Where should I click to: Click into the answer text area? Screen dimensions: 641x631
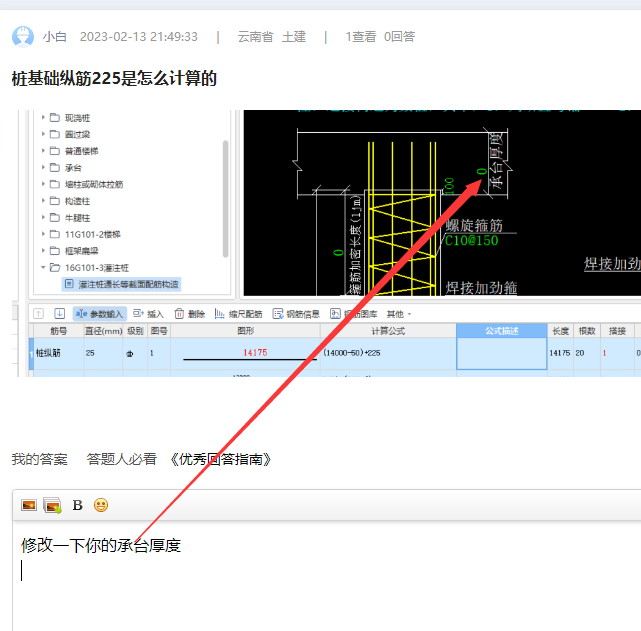[x=327, y=576]
